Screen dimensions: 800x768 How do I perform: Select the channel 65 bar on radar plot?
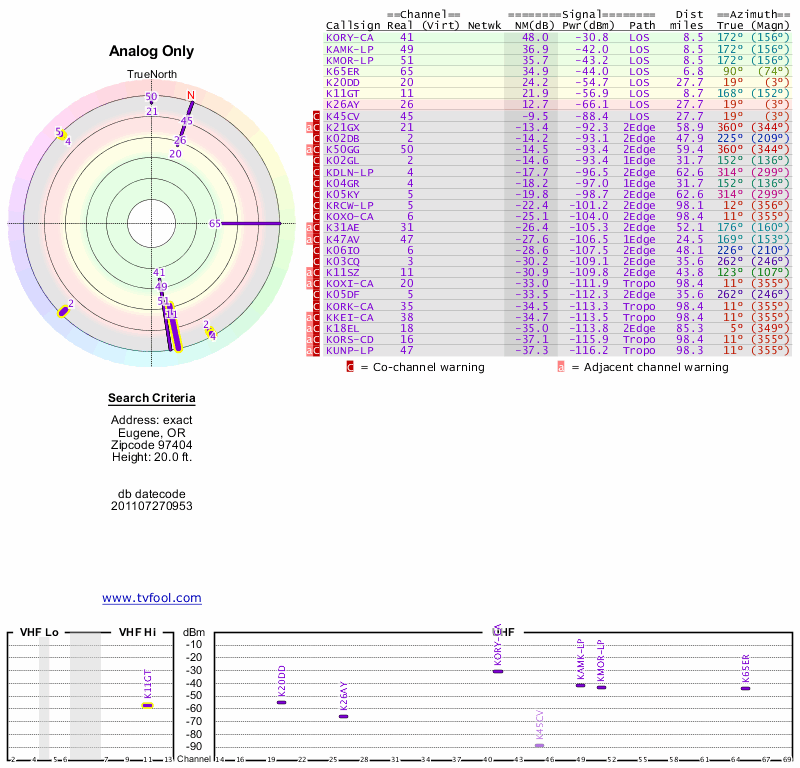tap(250, 223)
